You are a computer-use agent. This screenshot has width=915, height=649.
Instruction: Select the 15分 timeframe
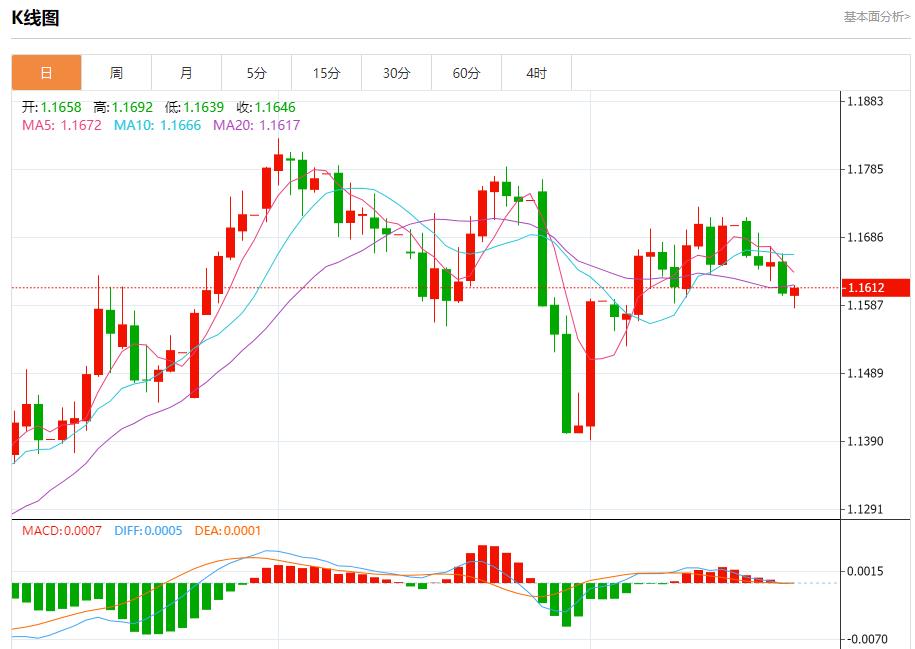(326, 73)
